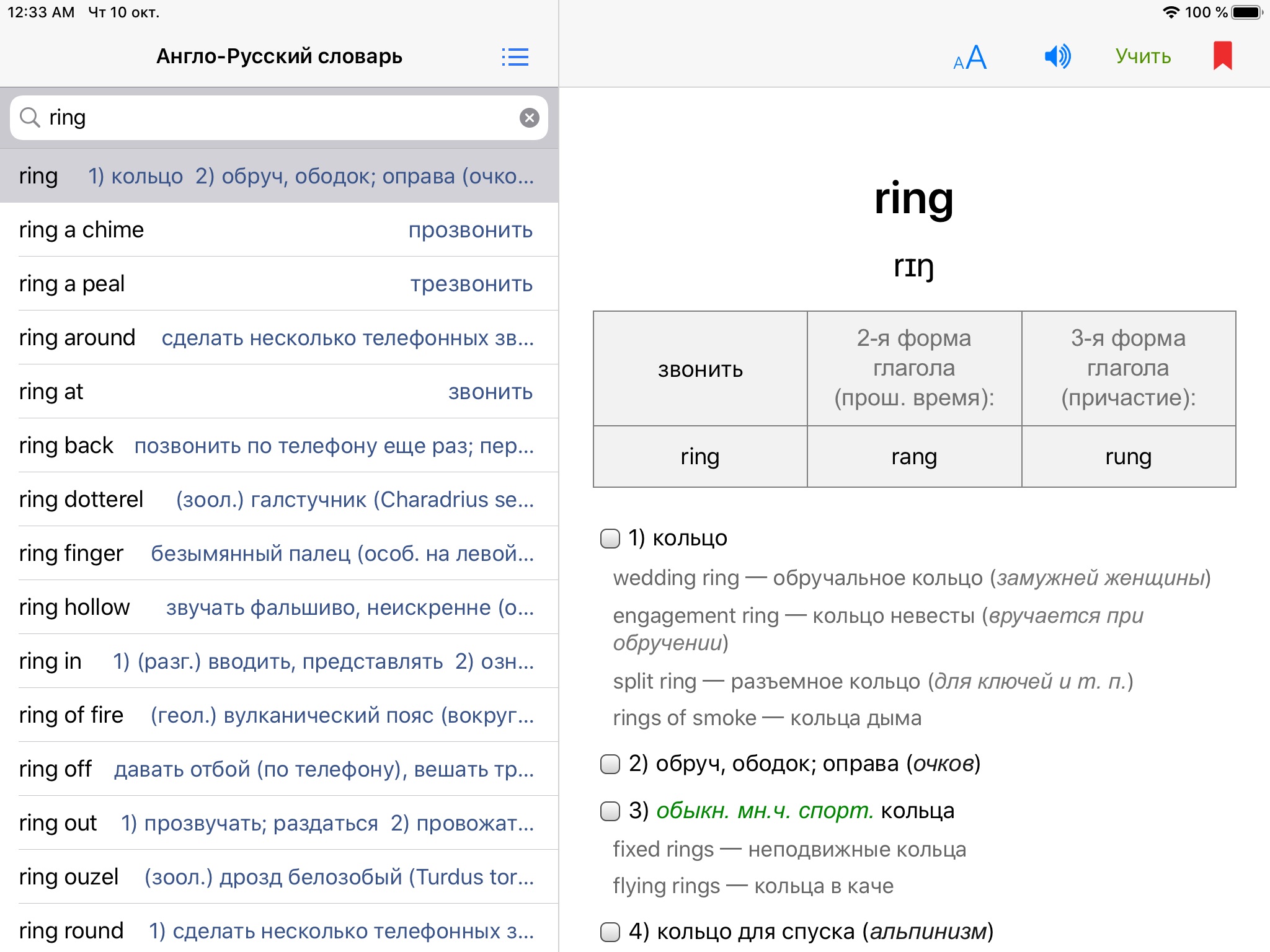Open the 'ring of fire' entry

coord(276,715)
